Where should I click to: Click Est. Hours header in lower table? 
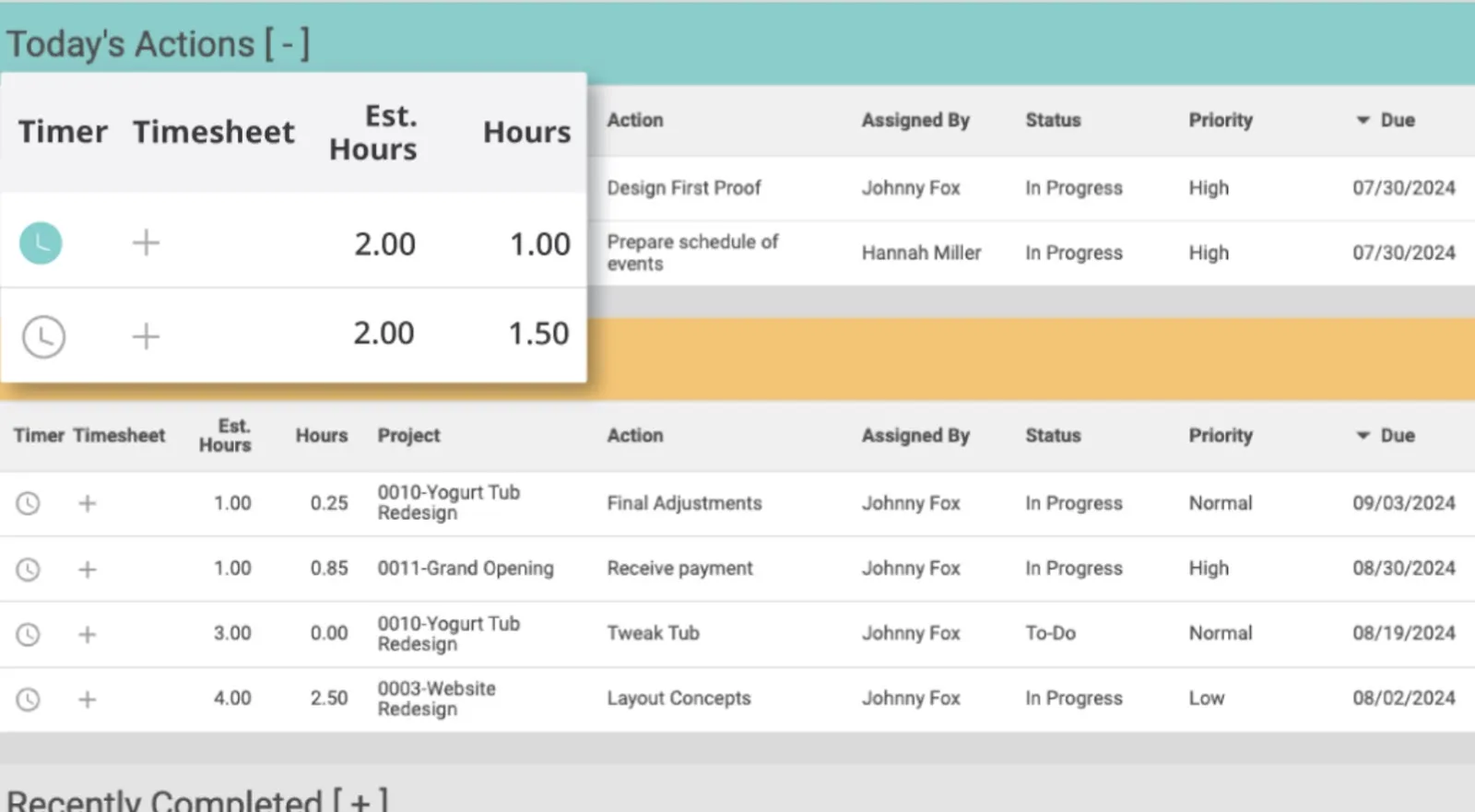coord(225,435)
